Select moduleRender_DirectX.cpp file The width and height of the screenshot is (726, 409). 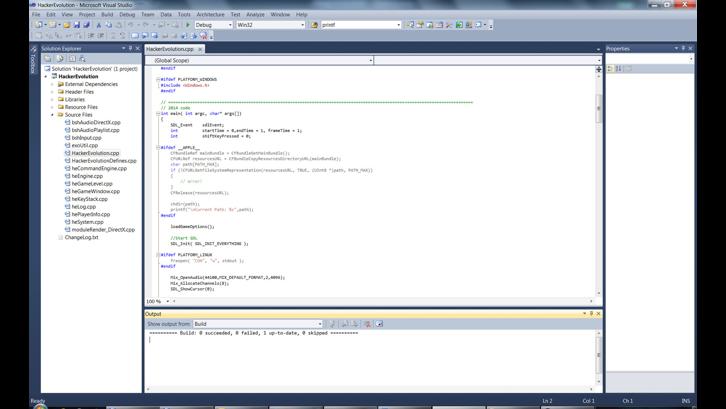(103, 230)
